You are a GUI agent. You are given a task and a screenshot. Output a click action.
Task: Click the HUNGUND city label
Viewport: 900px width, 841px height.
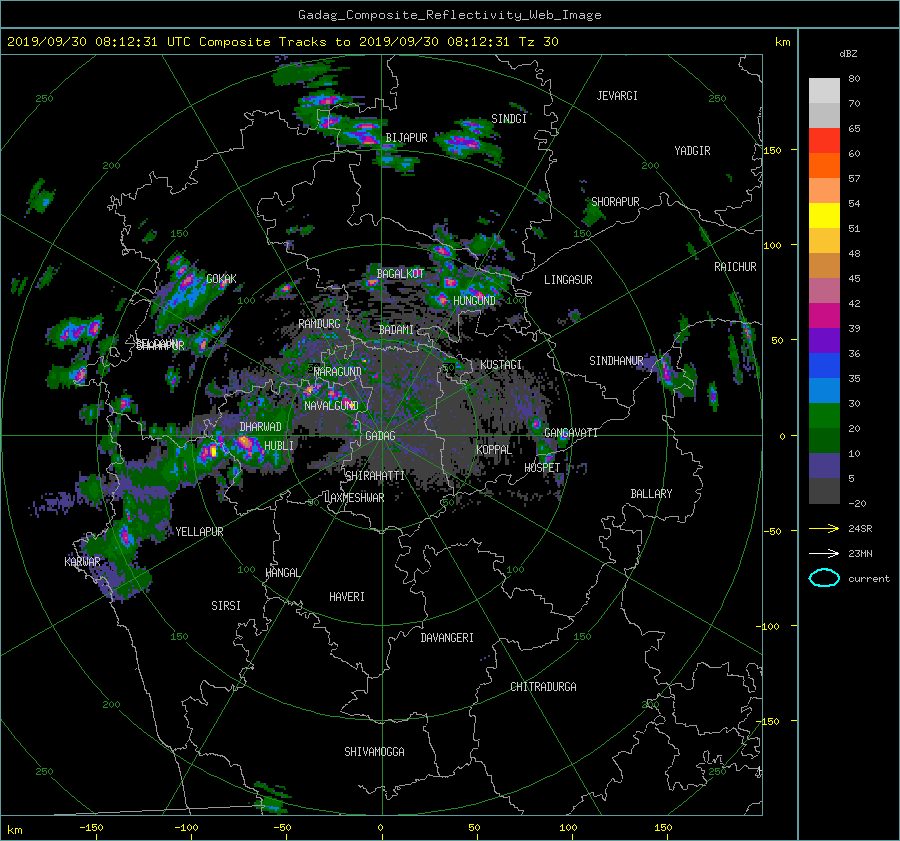[x=474, y=301]
